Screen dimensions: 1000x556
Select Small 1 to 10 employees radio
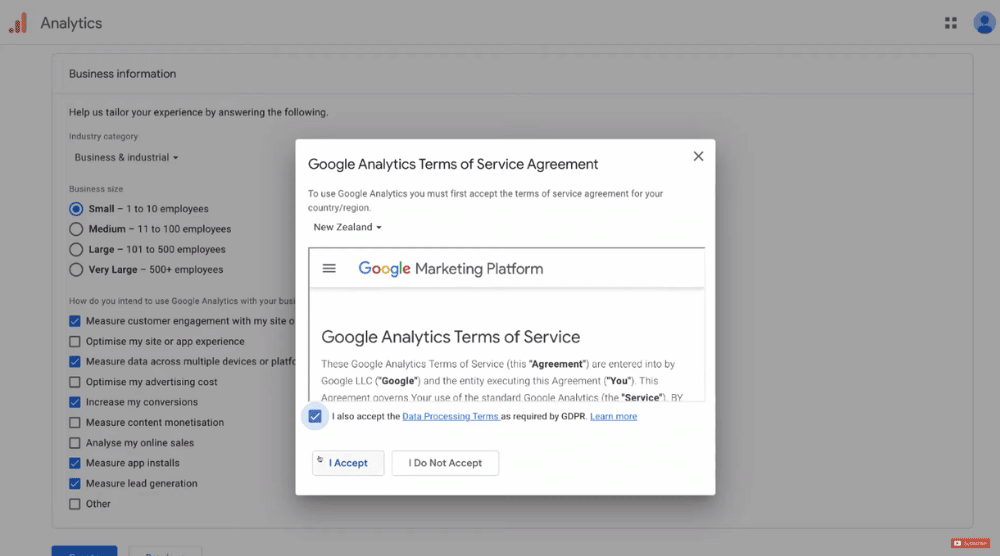76,208
